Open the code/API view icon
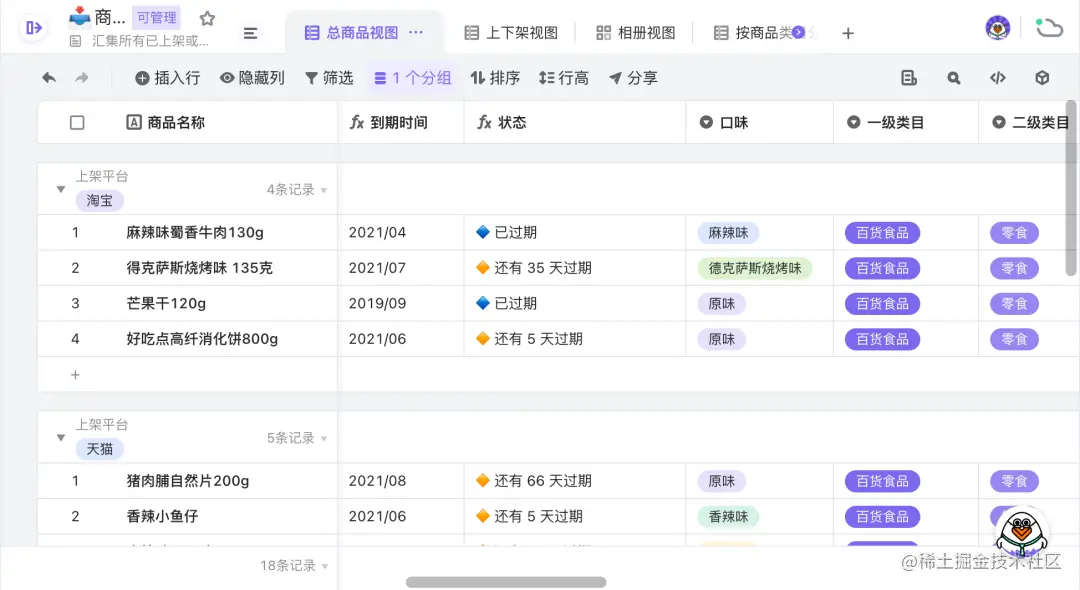This screenshot has width=1080, height=590. click(x=997, y=77)
